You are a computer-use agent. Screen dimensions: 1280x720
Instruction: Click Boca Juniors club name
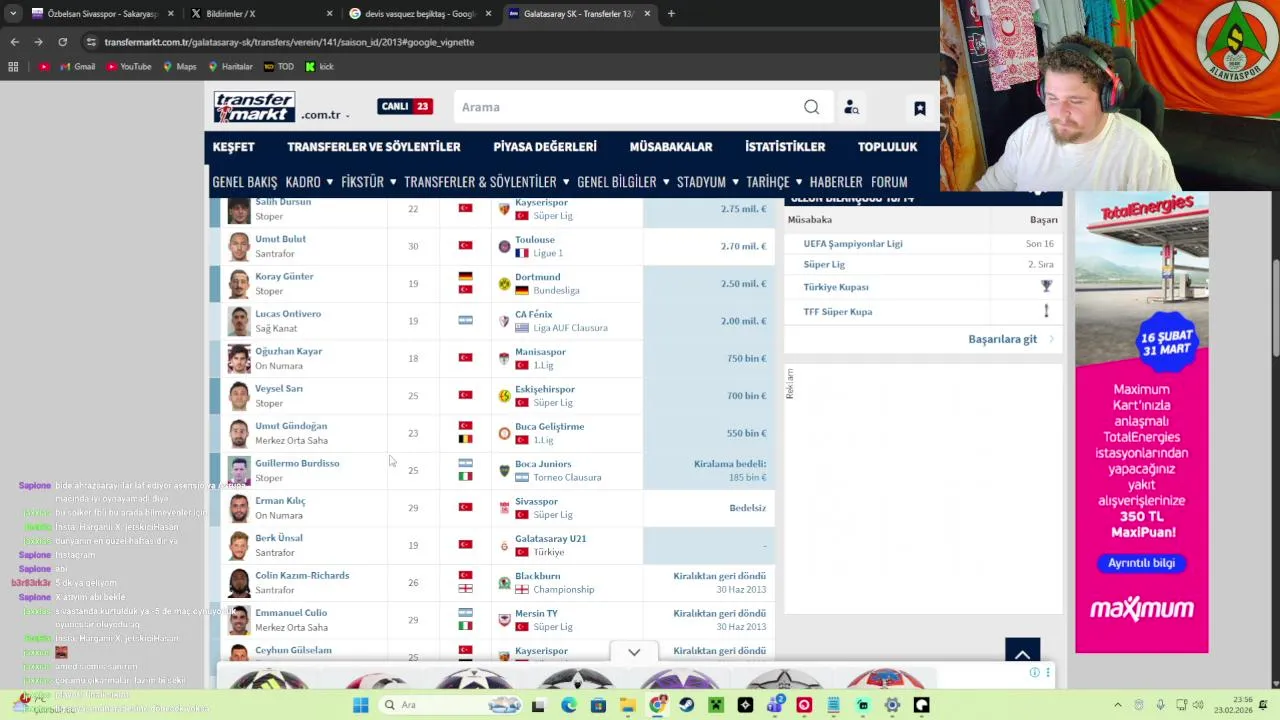[x=543, y=464]
